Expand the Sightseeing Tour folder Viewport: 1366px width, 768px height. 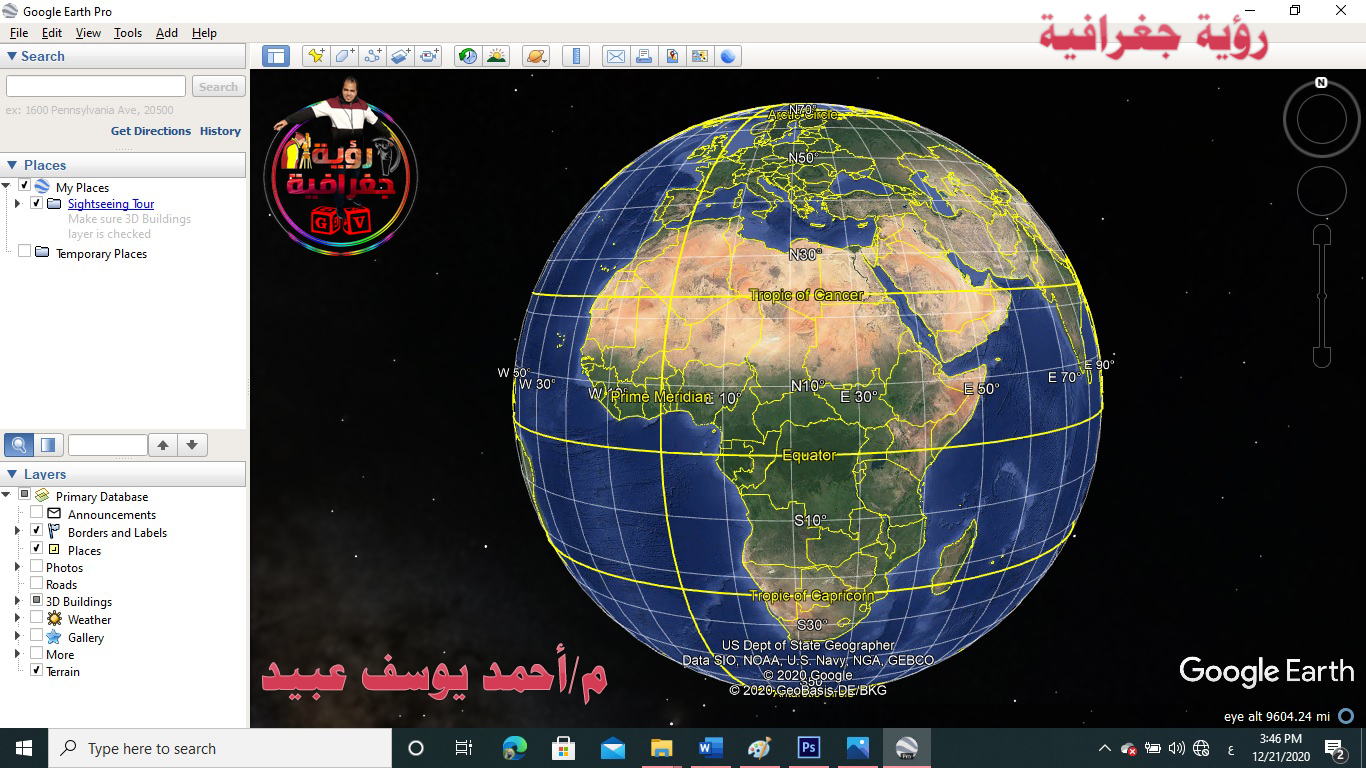17,204
